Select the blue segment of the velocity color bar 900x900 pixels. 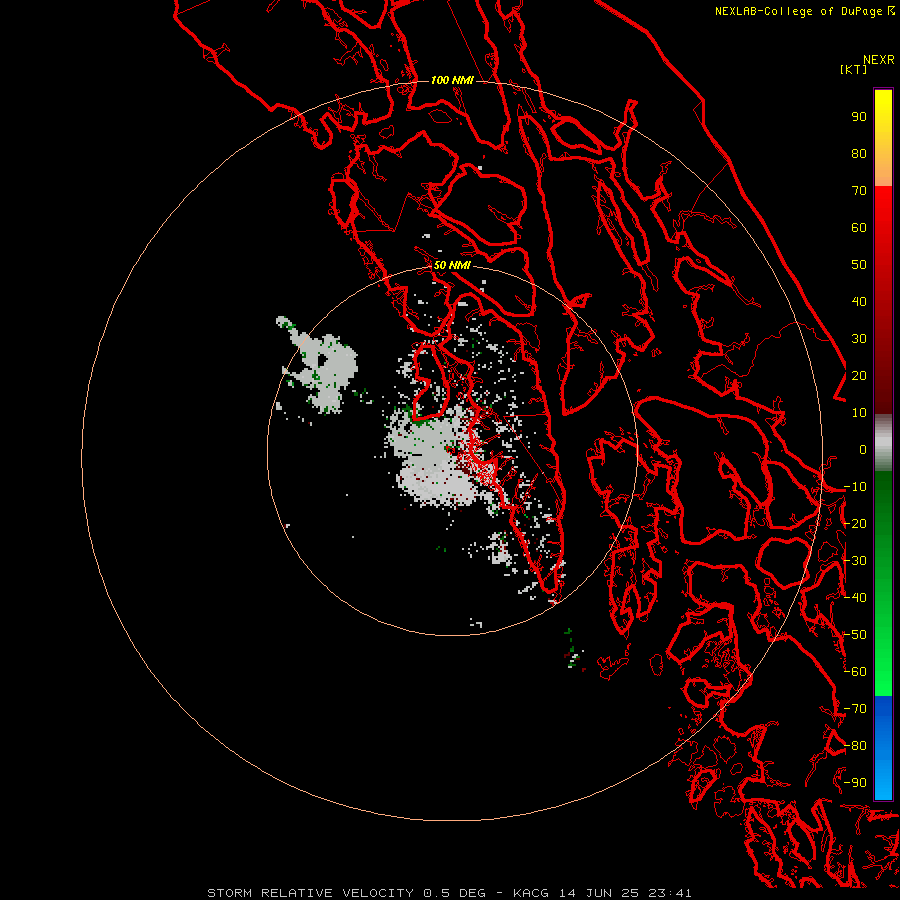coord(883,747)
